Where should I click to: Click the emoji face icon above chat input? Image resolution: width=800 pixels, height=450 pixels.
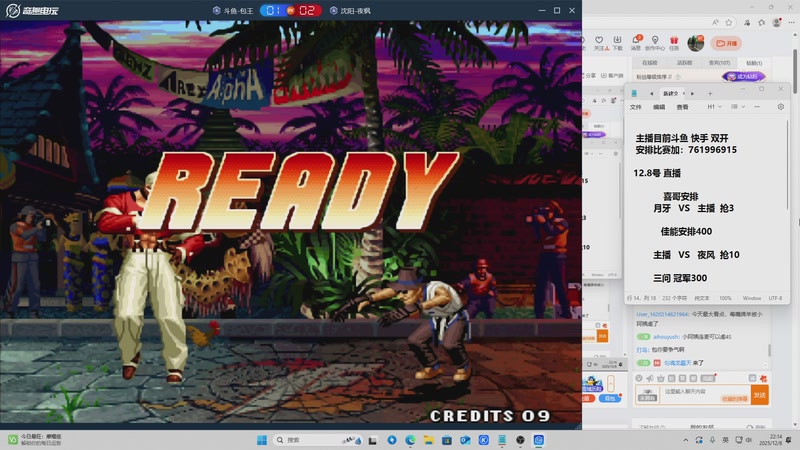639,378
